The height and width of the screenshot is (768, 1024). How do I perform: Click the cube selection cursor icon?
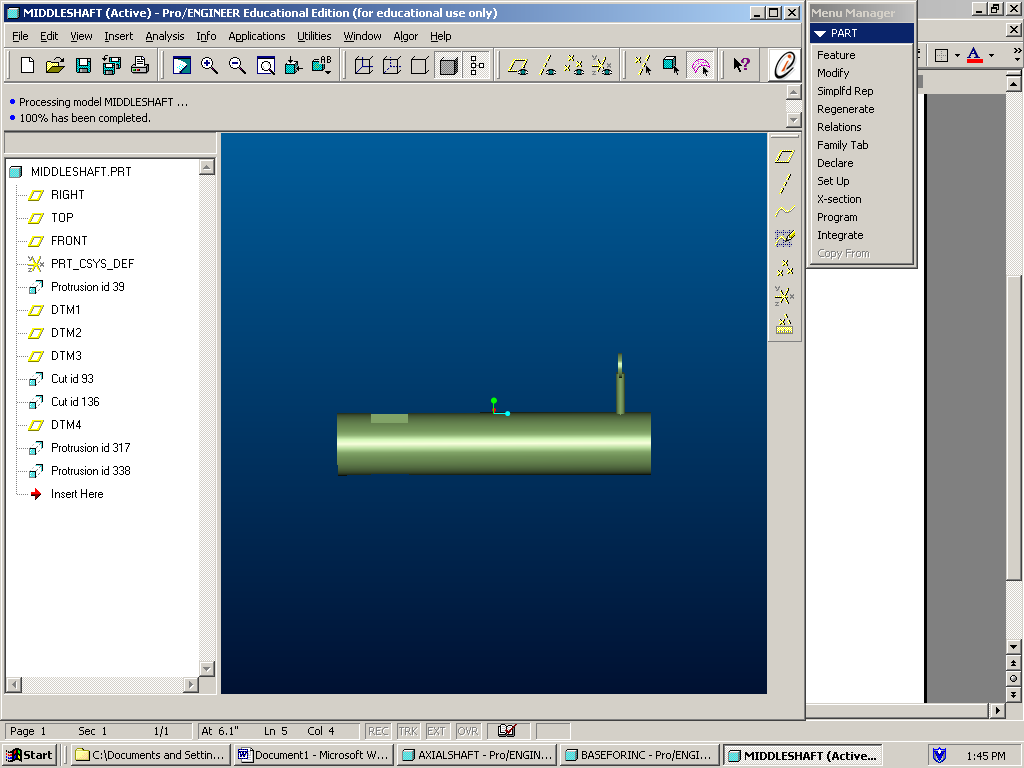tap(671, 65)
